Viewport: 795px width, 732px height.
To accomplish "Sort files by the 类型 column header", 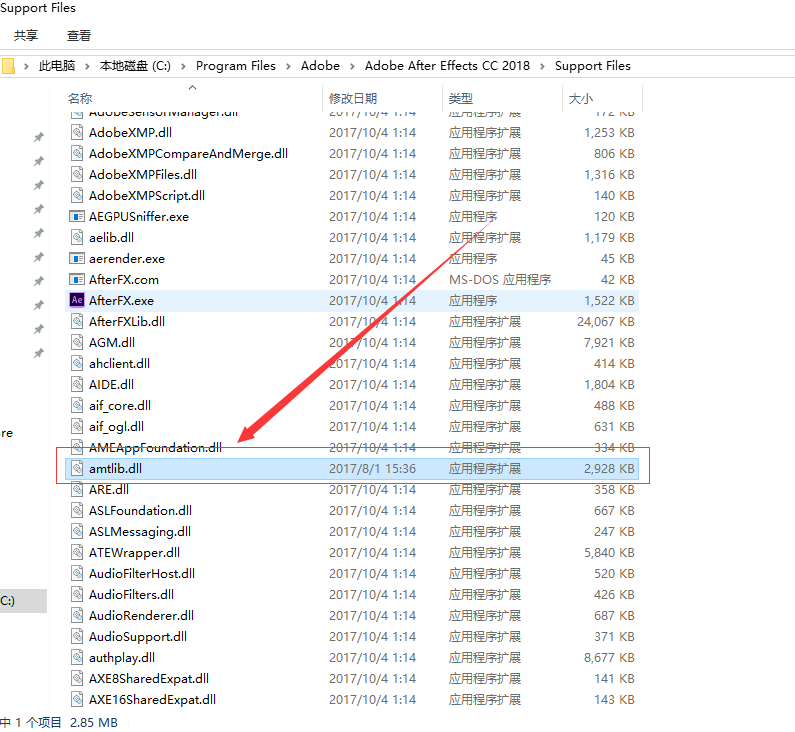I will click(x=460, y=98).
